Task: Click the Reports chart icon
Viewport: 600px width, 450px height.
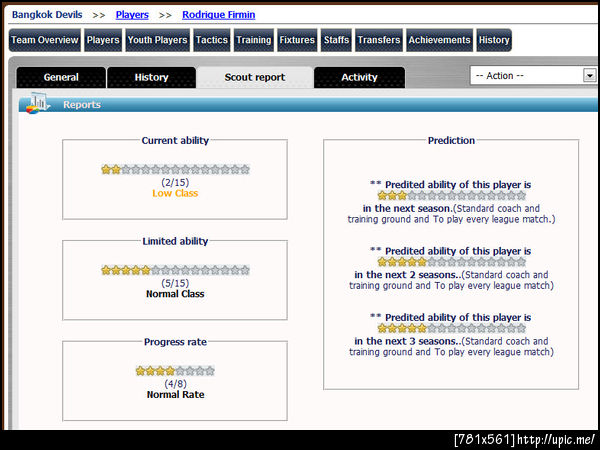Action: click(38, 103)
